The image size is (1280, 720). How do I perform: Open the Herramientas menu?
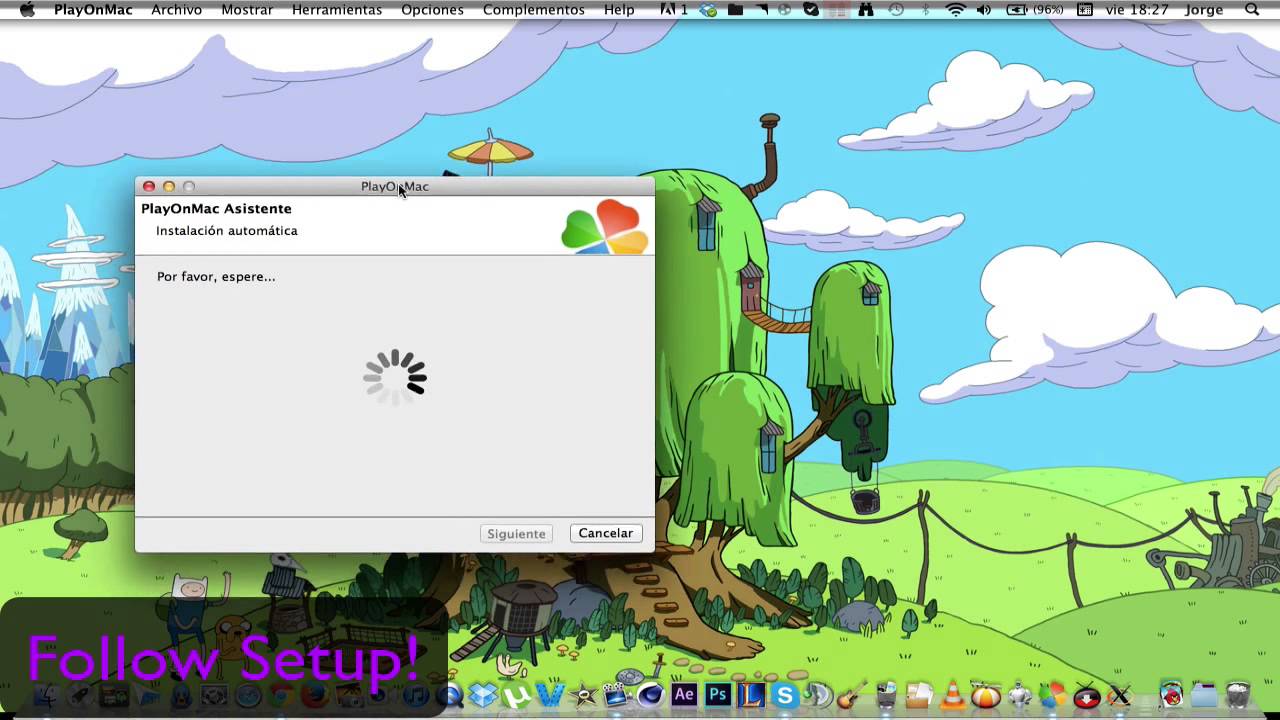[x=337, y=9]
